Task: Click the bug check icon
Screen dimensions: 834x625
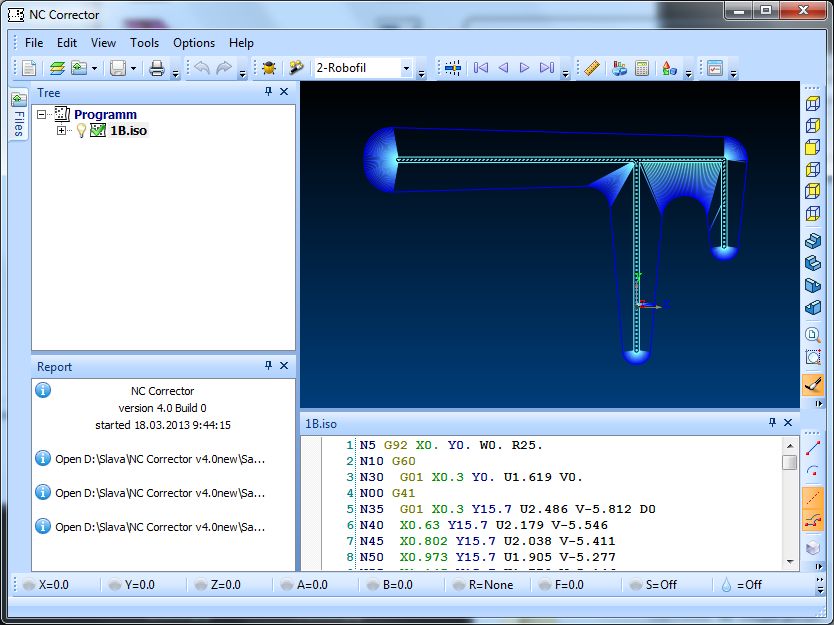Action: click(269, 68)
